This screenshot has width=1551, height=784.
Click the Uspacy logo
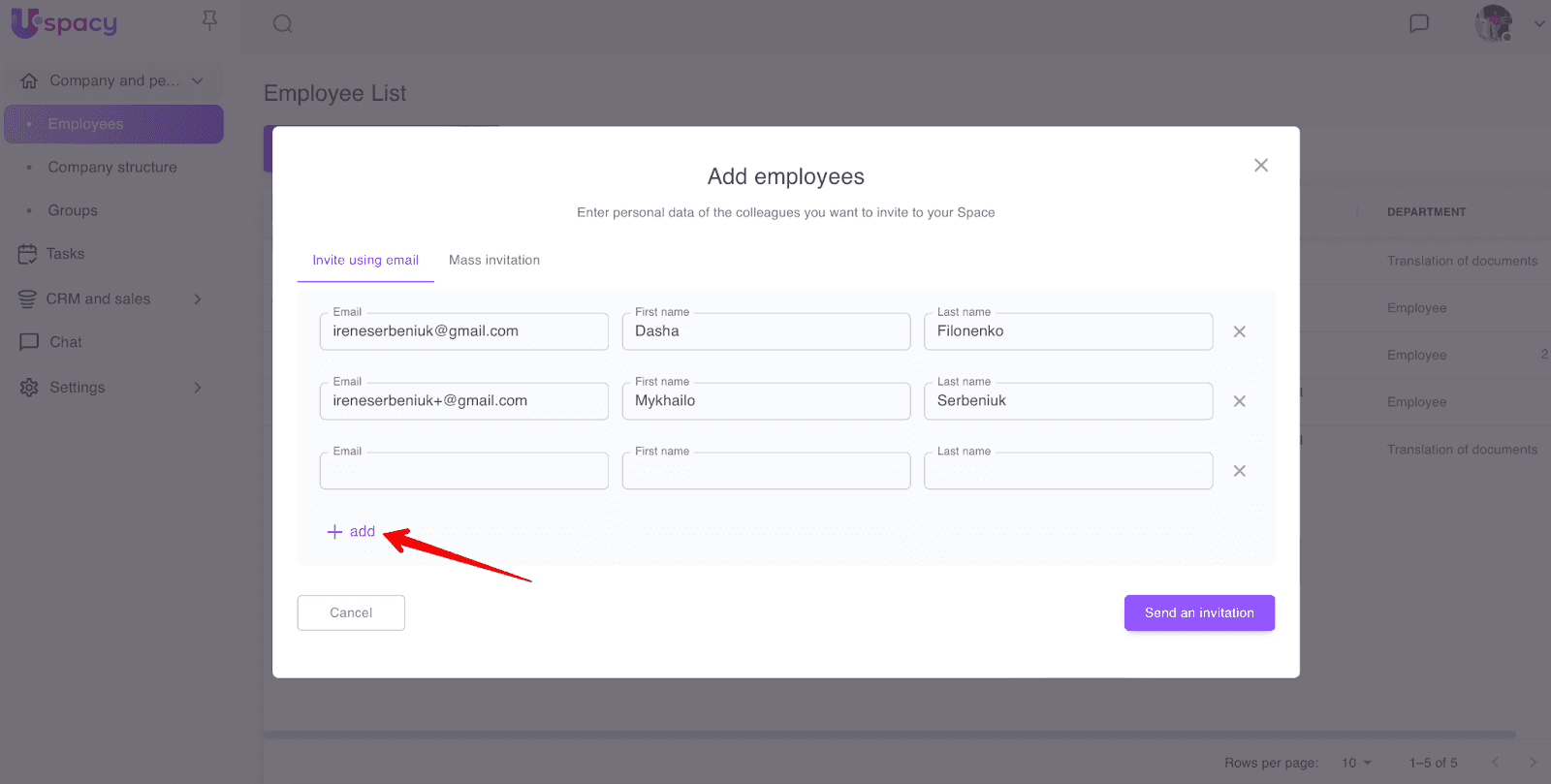(x=64, y=22)
